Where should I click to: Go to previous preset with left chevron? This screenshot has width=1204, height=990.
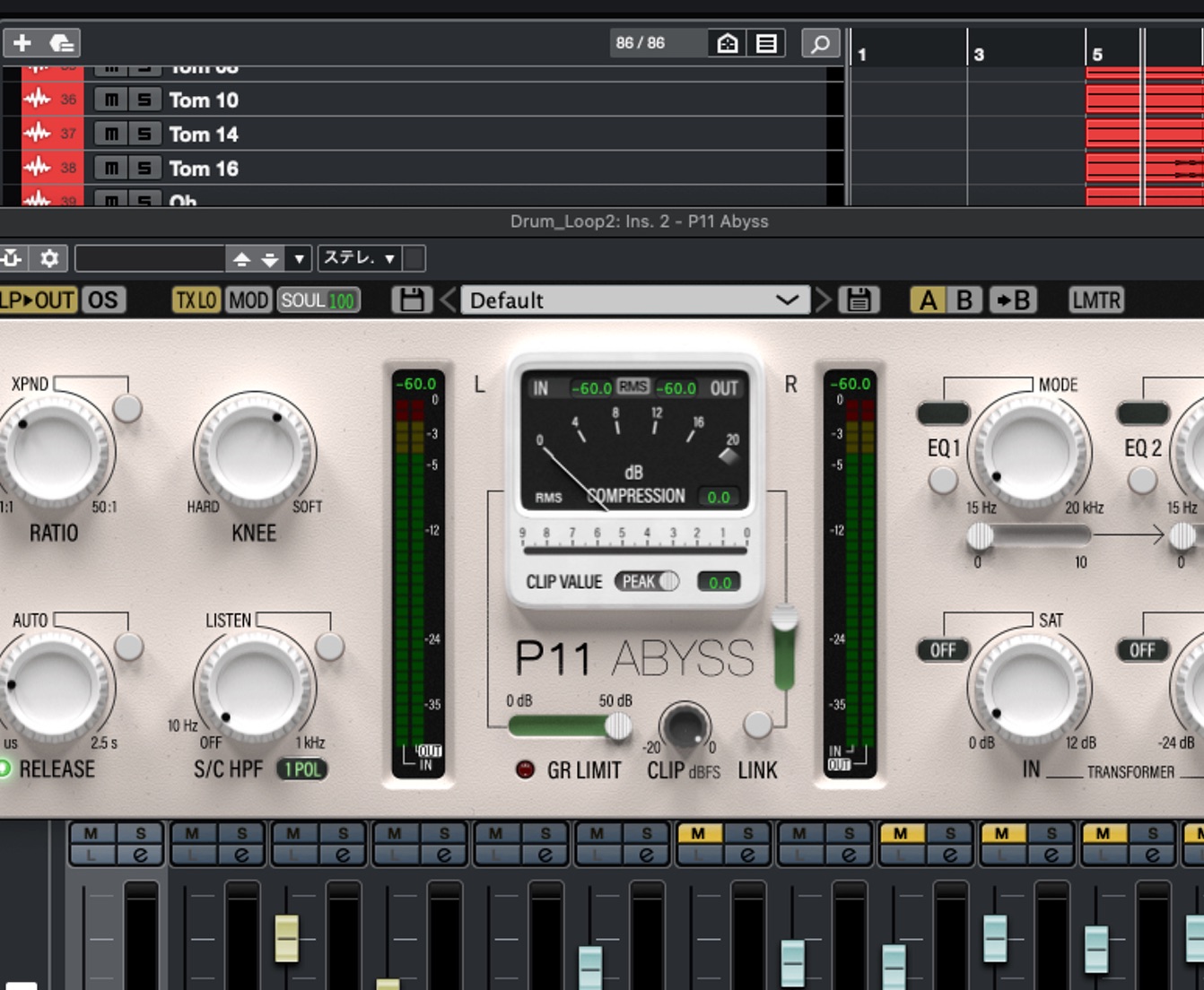pos(448,300)
